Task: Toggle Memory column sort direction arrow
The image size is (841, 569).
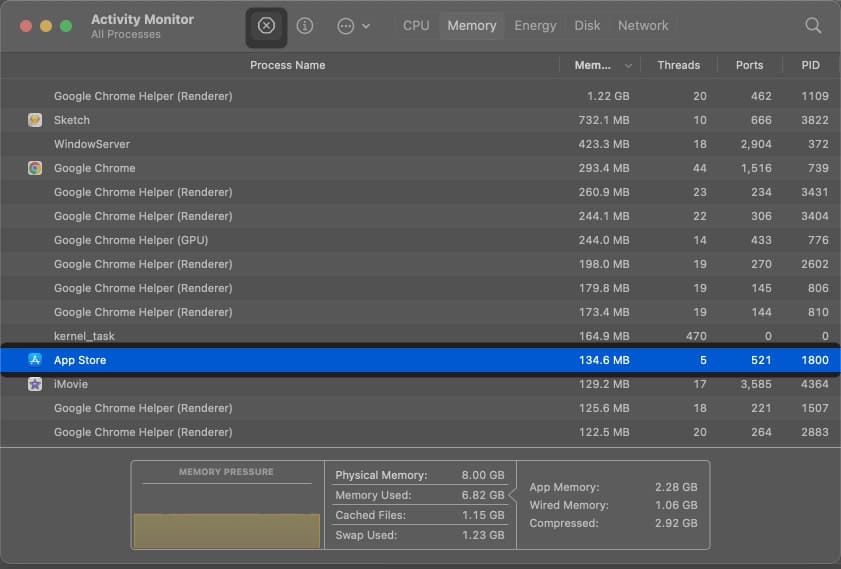Action: click(628, 66)
